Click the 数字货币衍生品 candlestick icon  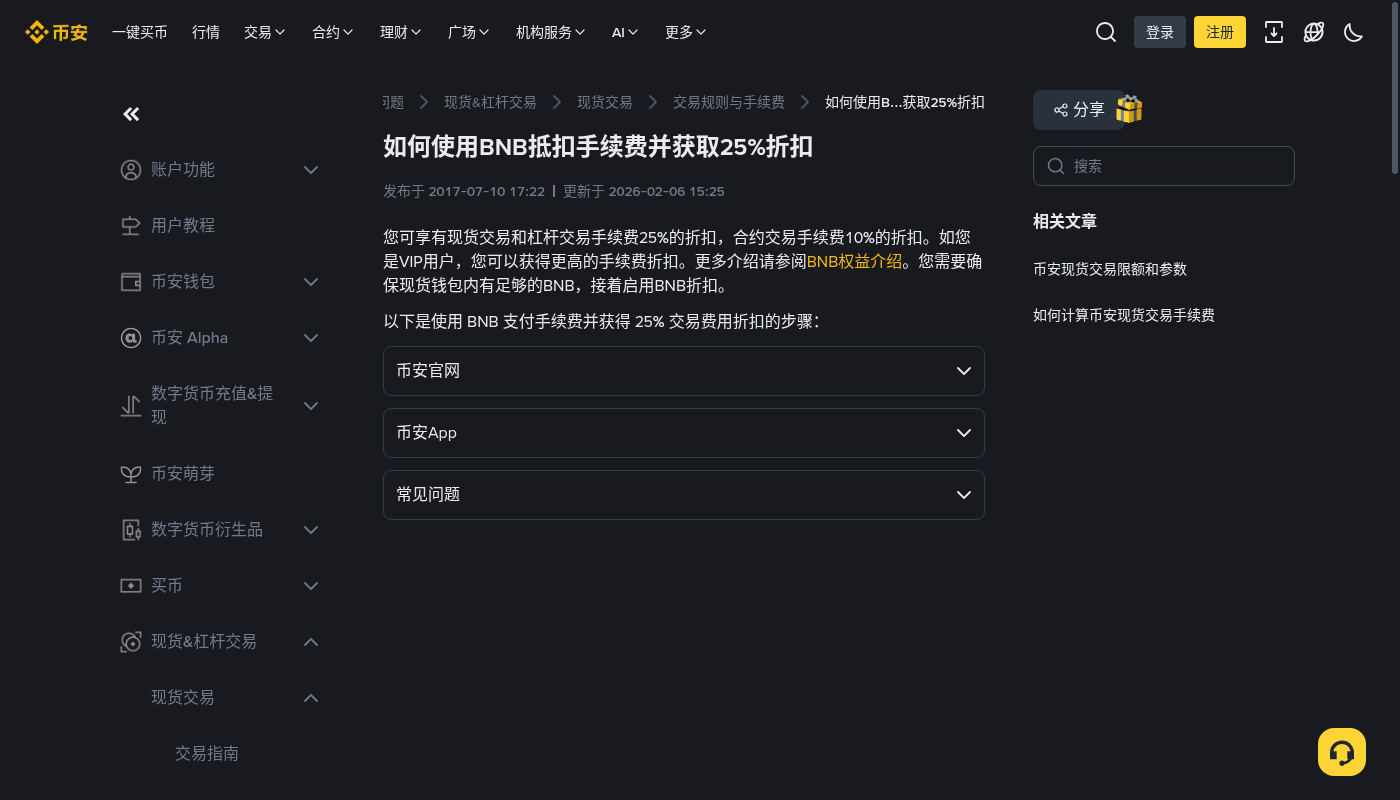coord(131,530)
